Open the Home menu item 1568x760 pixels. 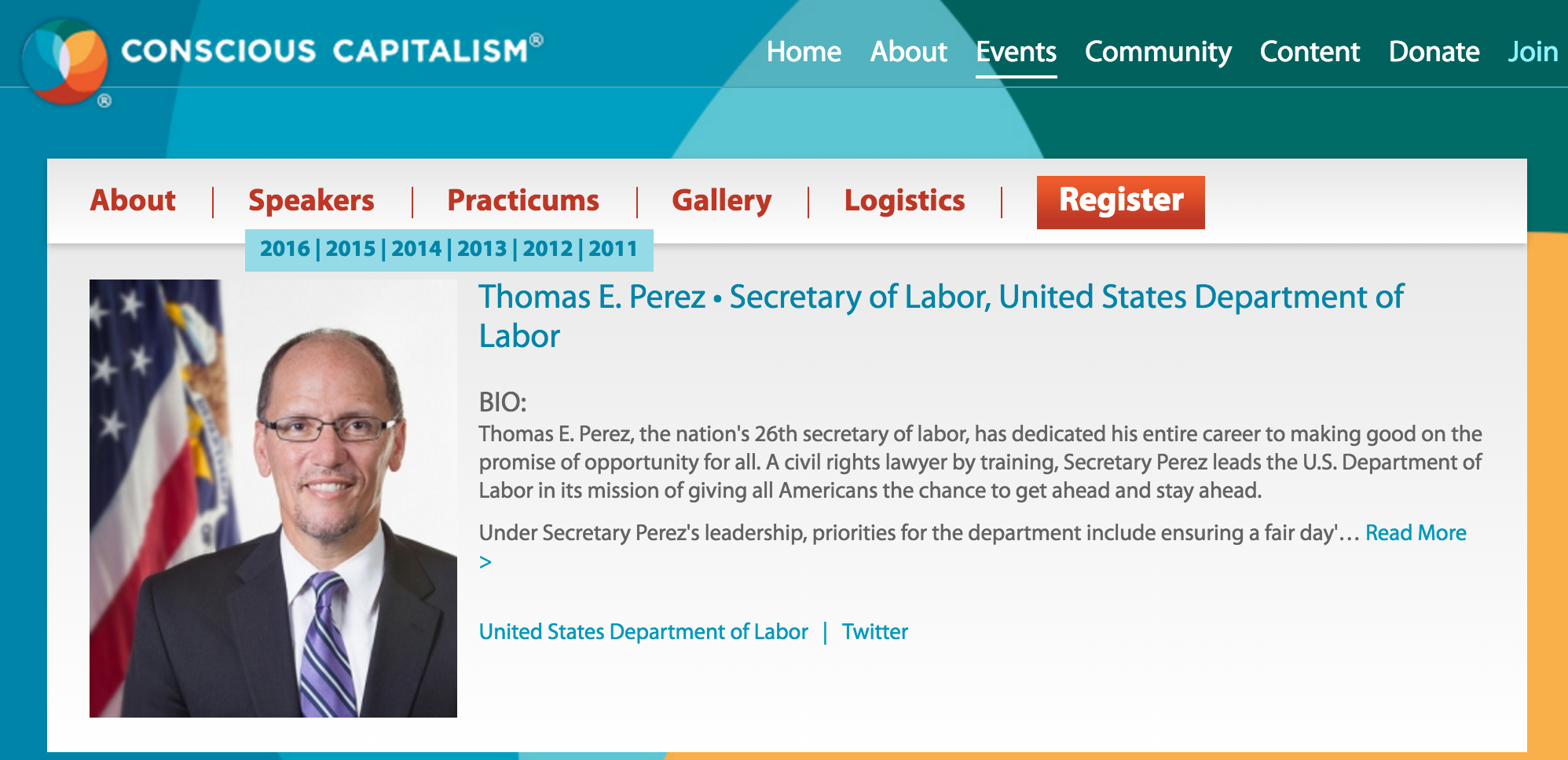click(804, 52)
